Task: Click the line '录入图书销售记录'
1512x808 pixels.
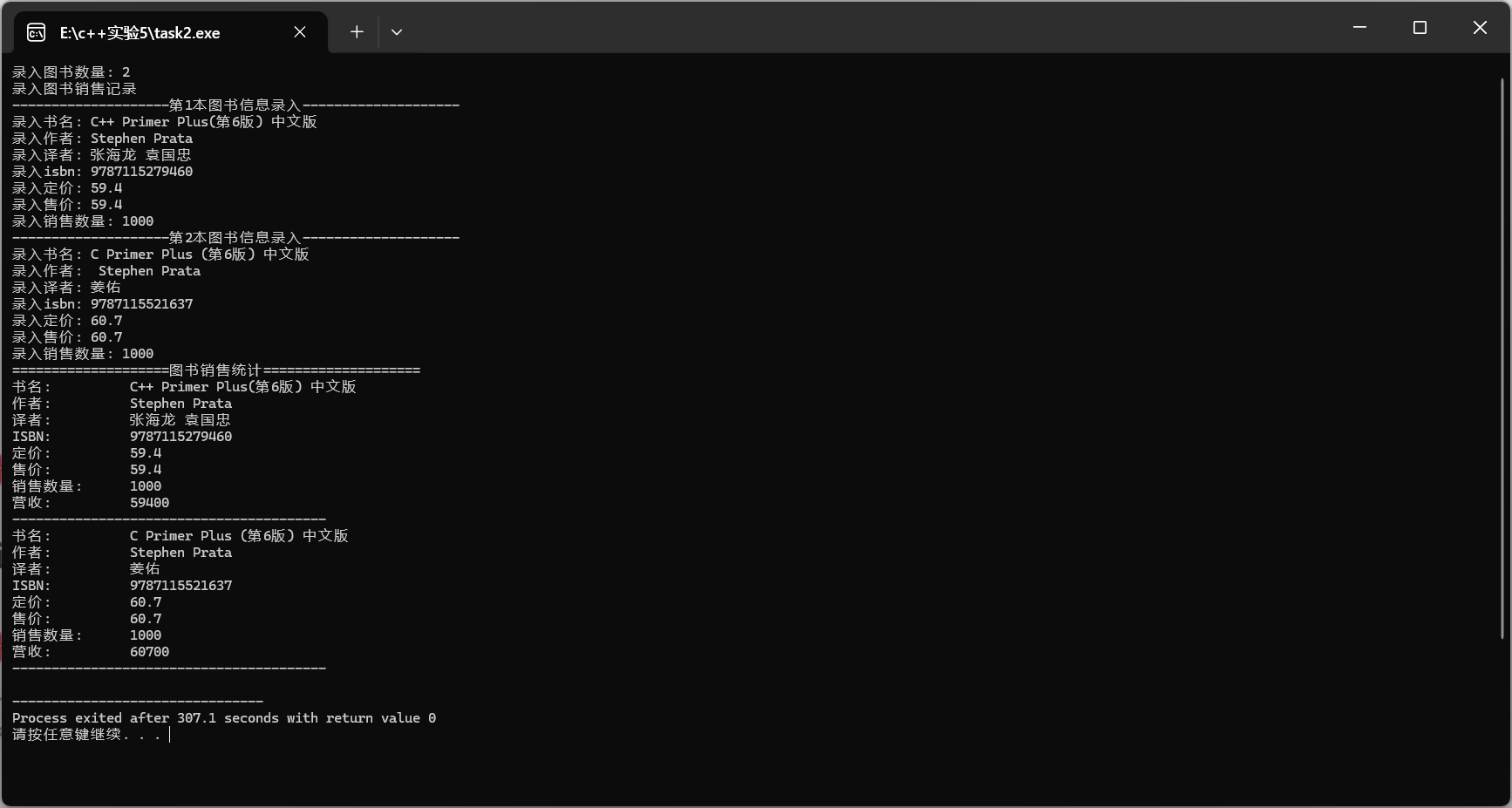Action: (x=74, y=89)
